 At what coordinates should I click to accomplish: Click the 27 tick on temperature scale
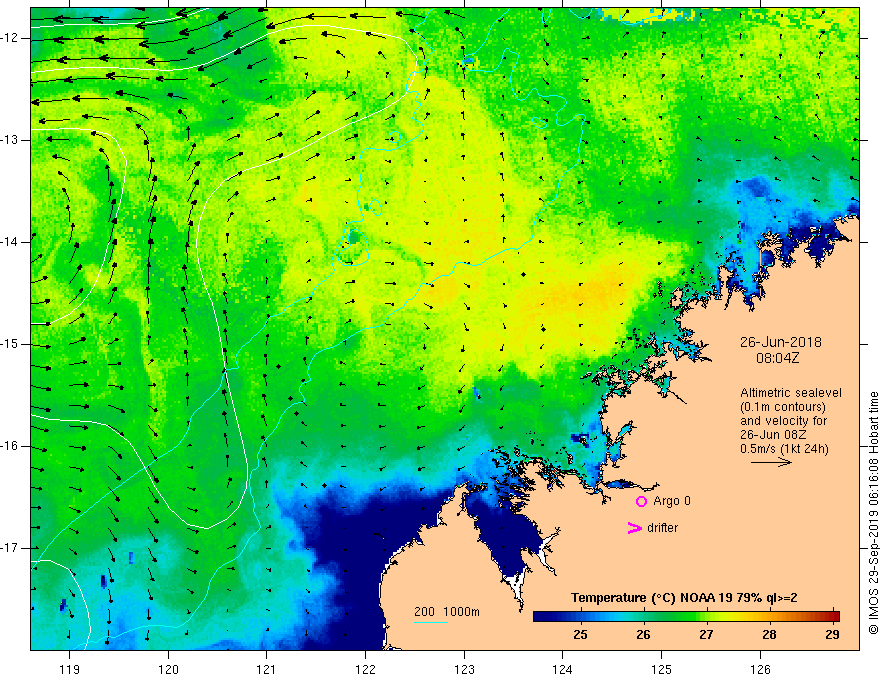pyautogui.click(x=706, y=635)
